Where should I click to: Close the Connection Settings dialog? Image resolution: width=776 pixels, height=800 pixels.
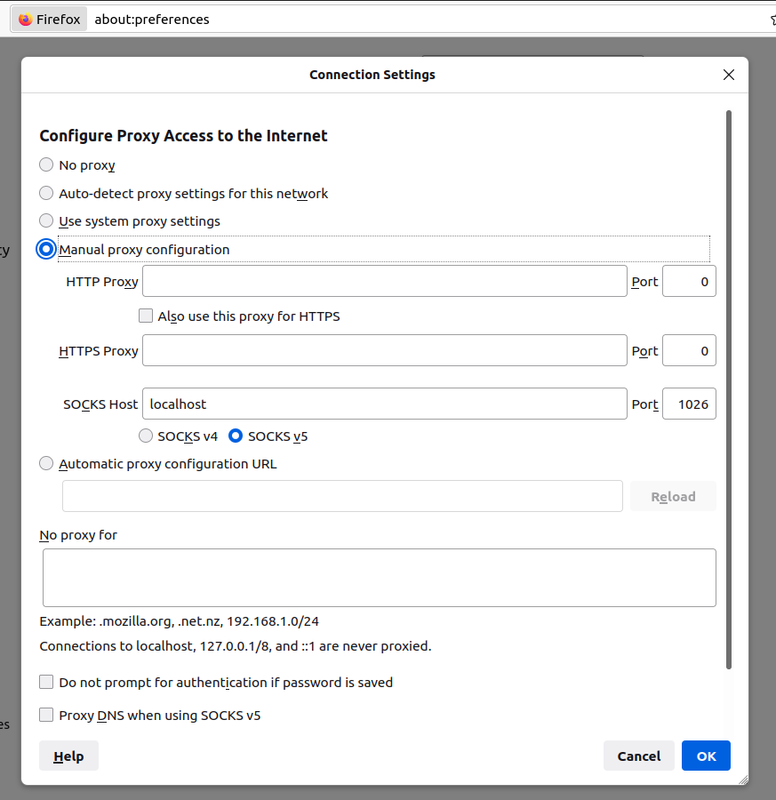click(x=729, y=74)
